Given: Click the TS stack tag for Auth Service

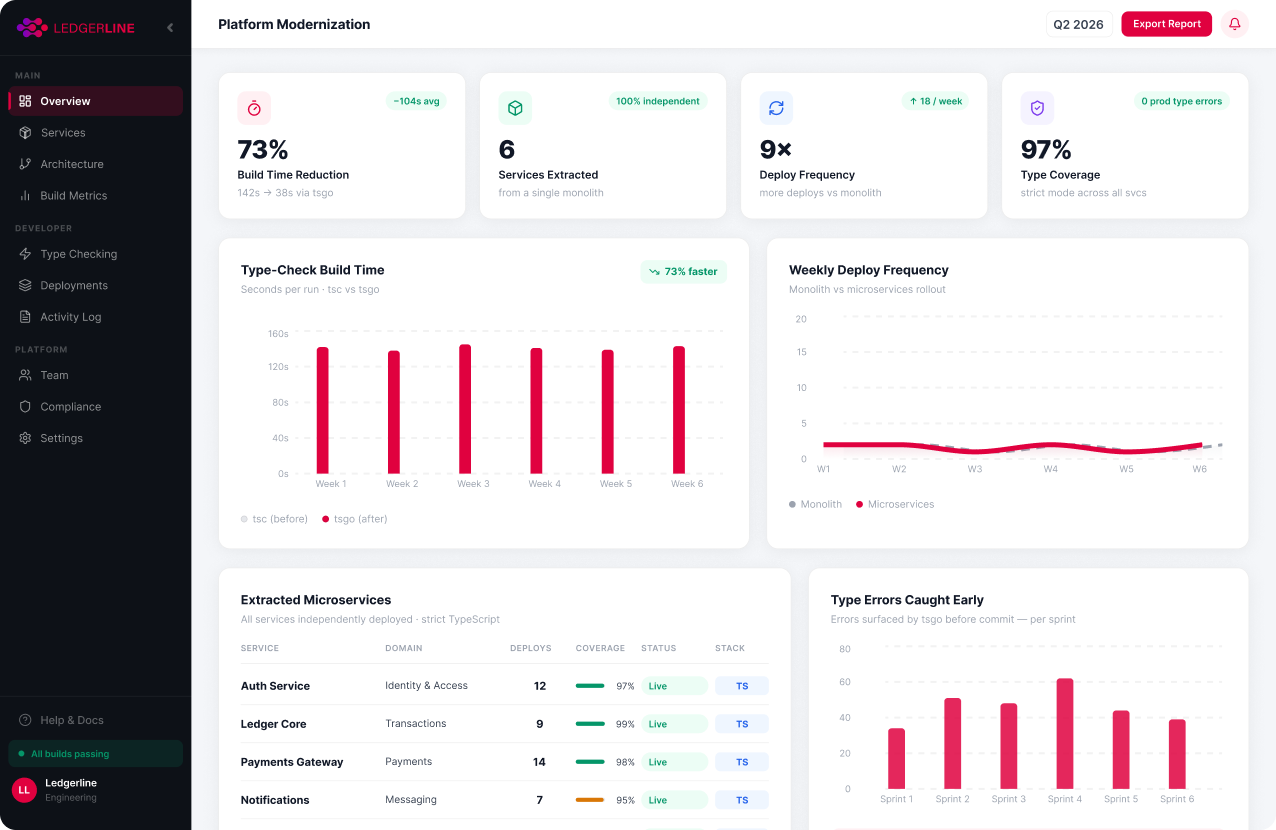Looking at the screenshot, I should [742, 686].
